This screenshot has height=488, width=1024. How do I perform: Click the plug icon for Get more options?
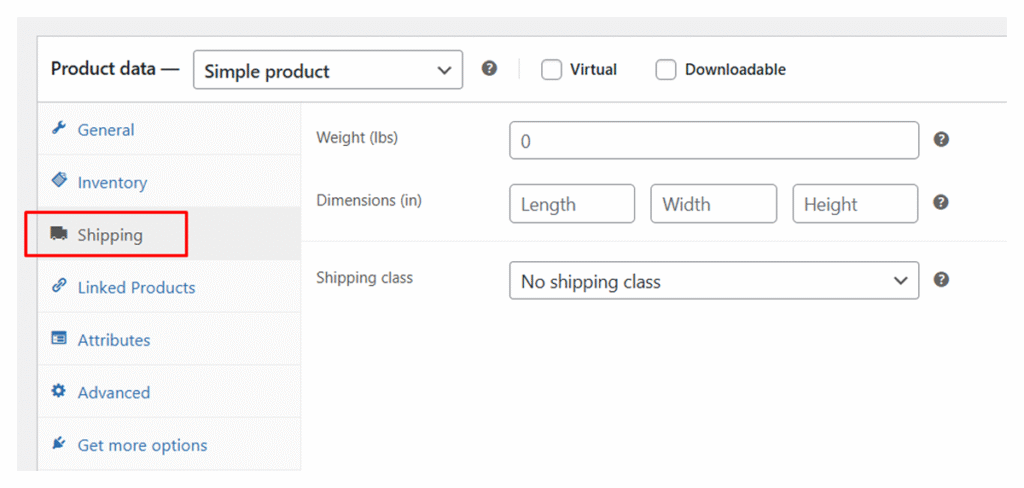point(59,444)
